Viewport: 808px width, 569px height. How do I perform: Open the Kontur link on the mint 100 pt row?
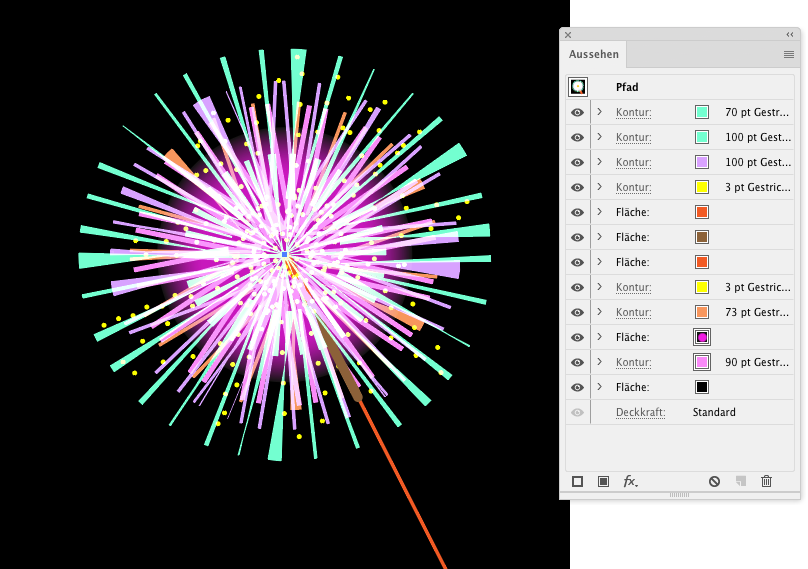[634, 138]
